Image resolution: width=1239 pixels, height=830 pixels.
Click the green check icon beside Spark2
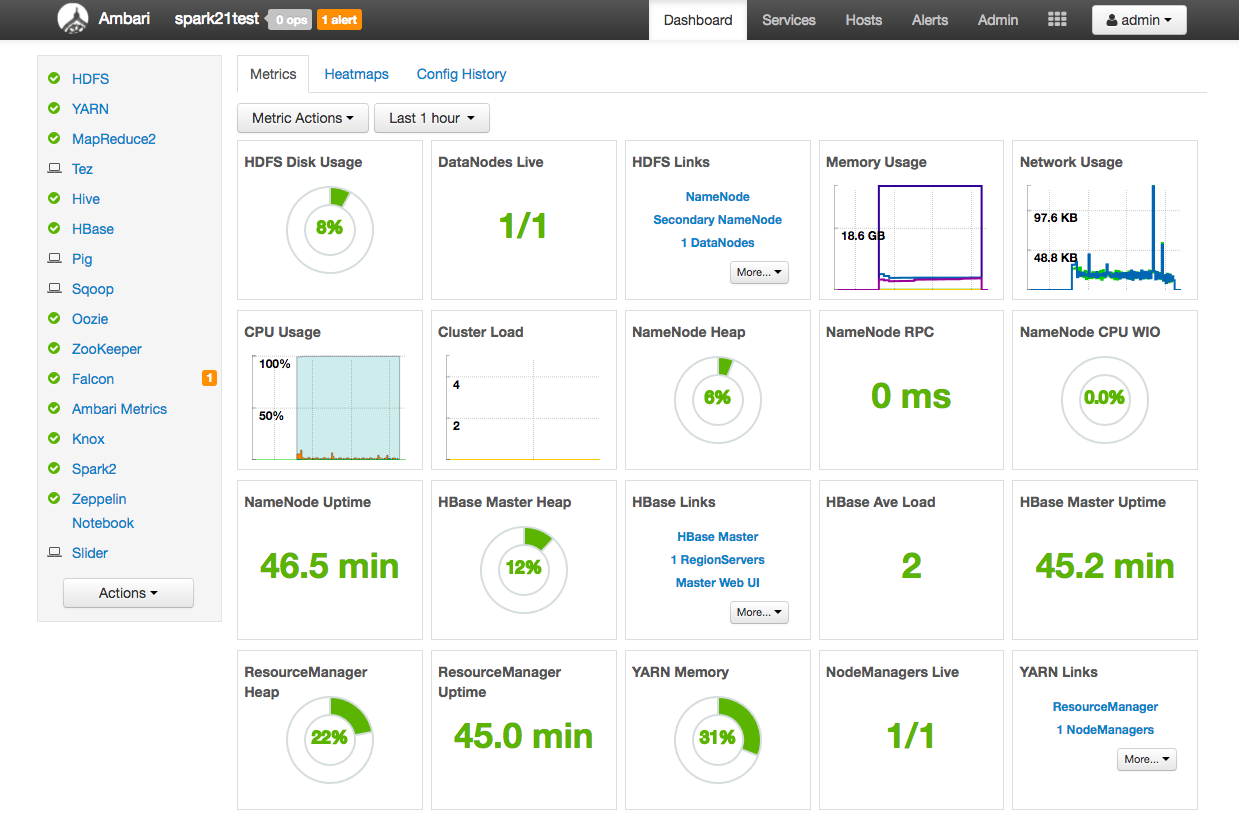point(54,468)
